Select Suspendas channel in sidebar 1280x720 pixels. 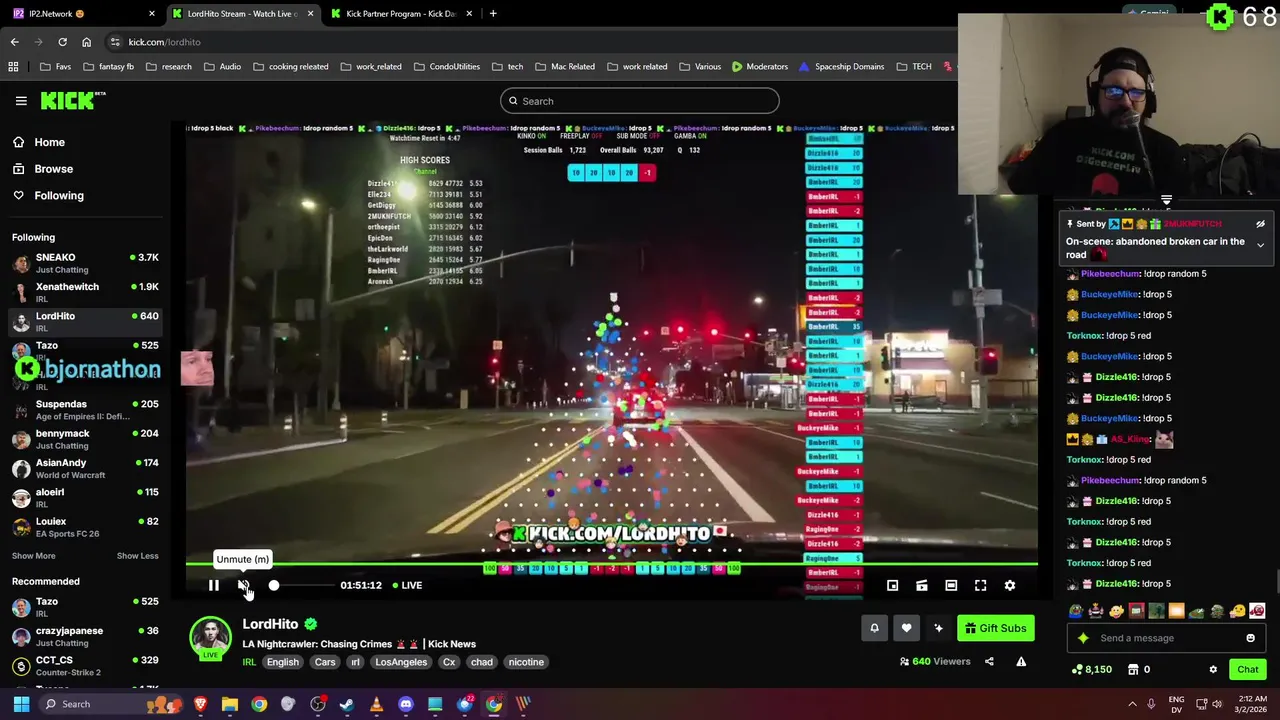pos(85,410)
